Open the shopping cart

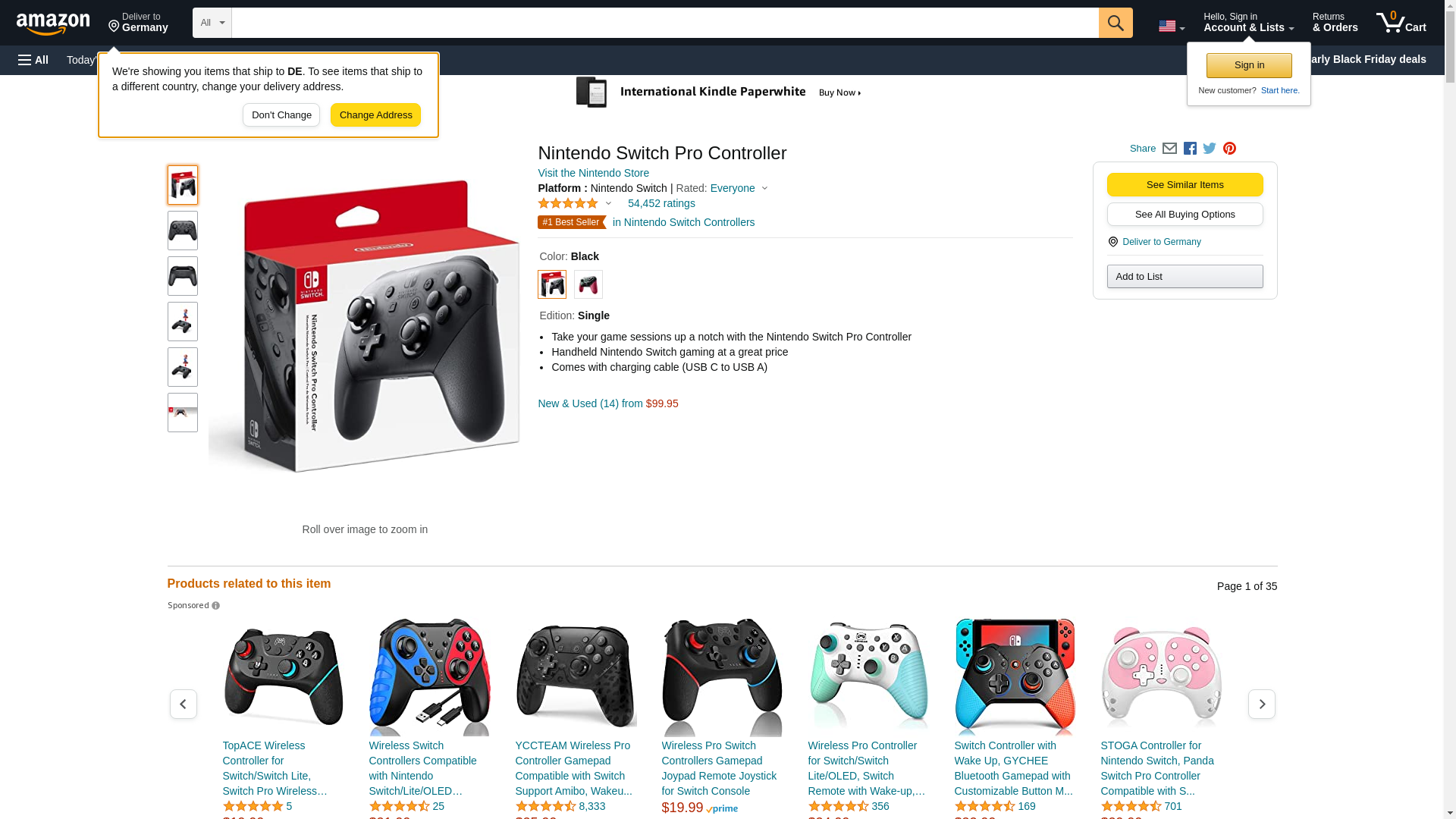click(x=1401, y=23)
